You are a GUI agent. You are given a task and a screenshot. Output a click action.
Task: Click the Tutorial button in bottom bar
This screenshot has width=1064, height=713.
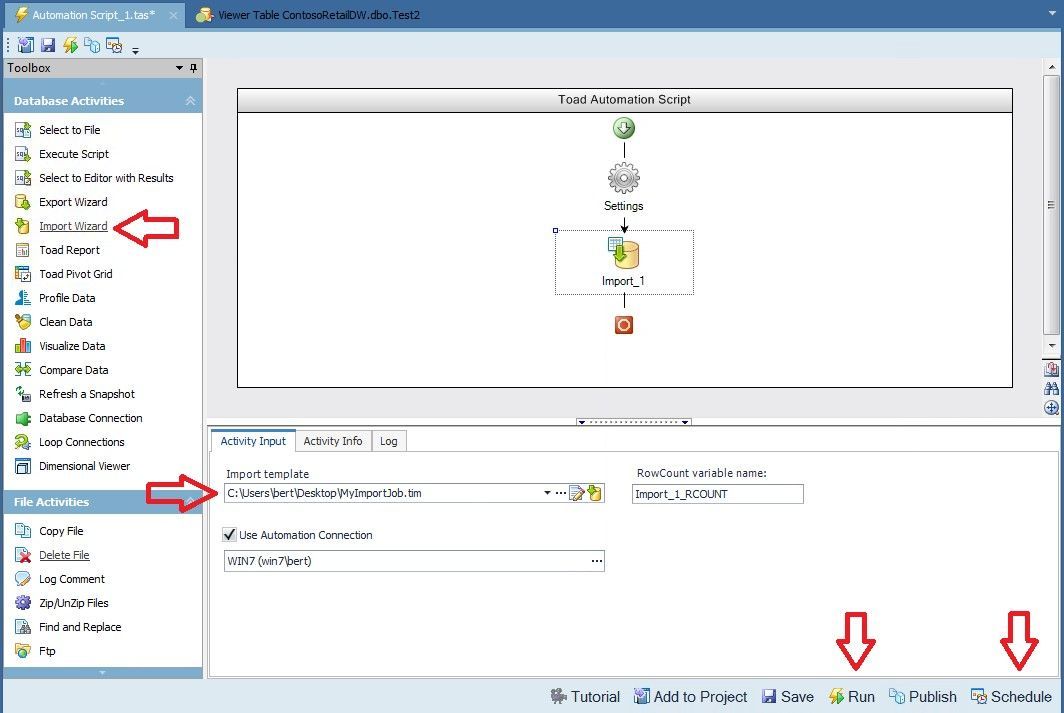585,697
